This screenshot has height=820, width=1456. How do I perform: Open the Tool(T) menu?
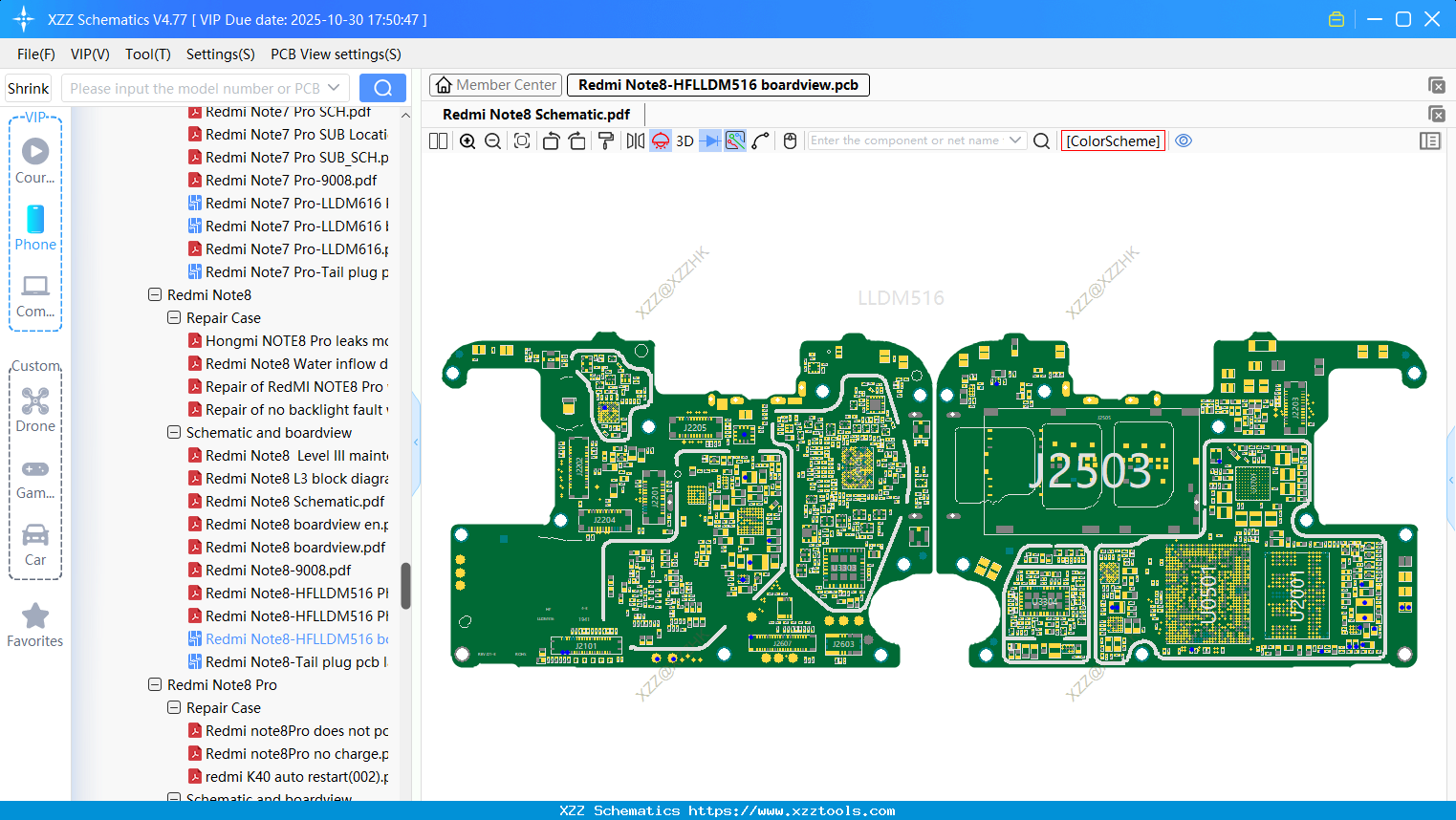(148, 54)
